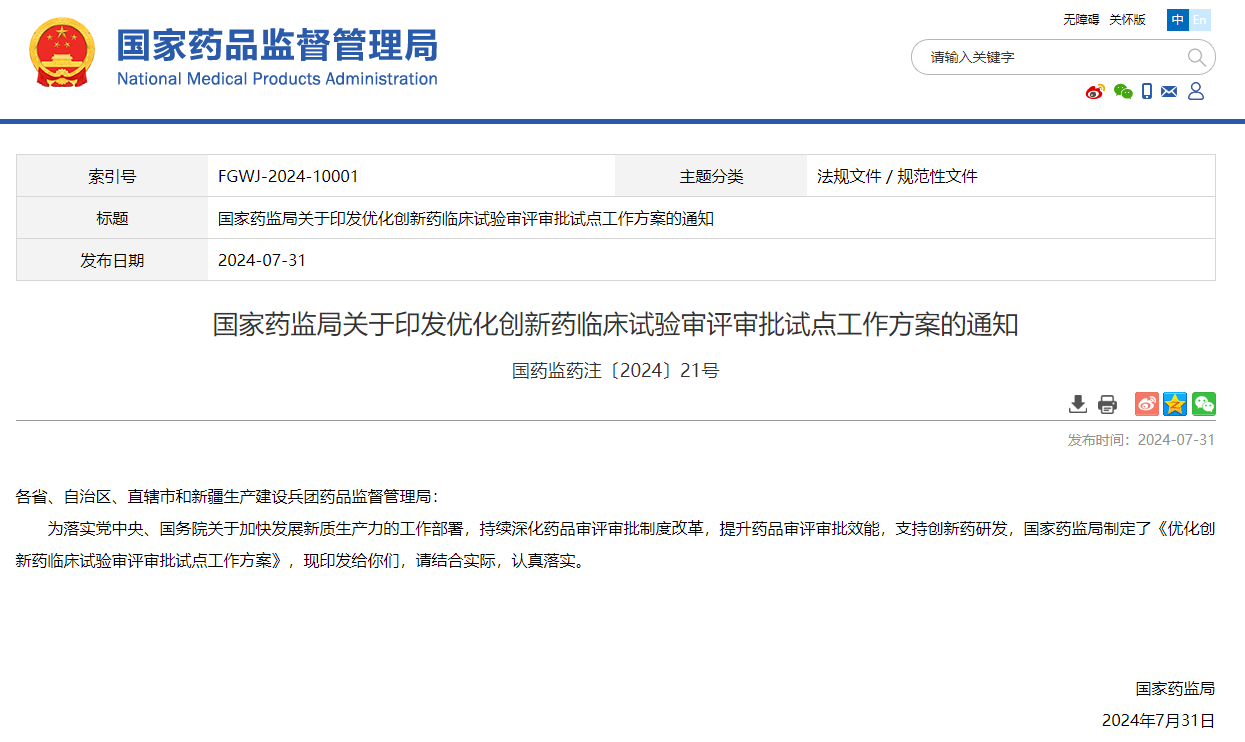Click the email envelope icon

coord(1169,92)
